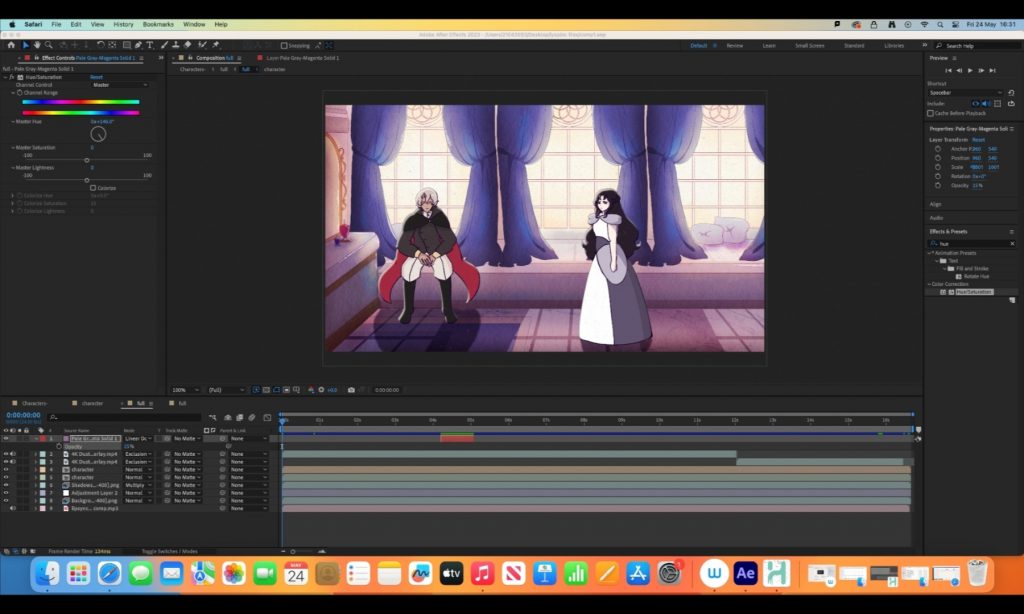Screen dimensions: 1024x614
Task: Open the 'character' timeline tab
Action: pos(92,404)
